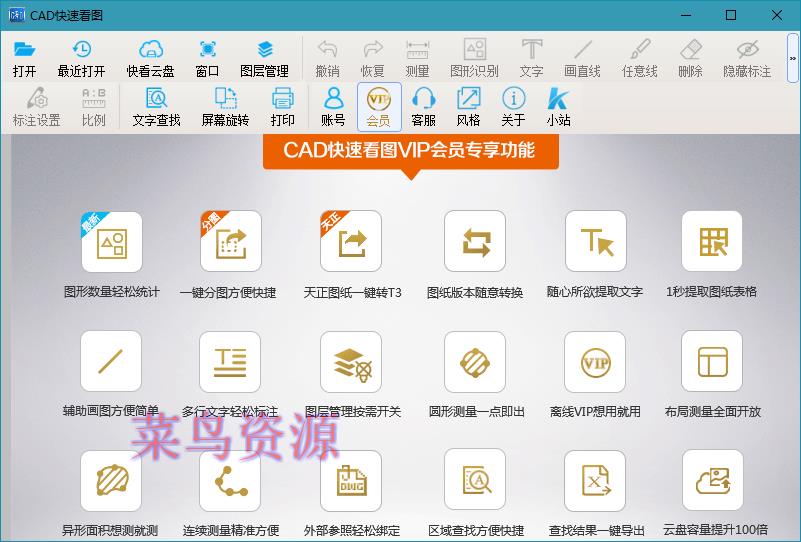The height and width of the screenshot is (542, 801).
Task: Click 区域查找方便快捷 feature tile
Action: pyautogui.click(x=475, y=480)
